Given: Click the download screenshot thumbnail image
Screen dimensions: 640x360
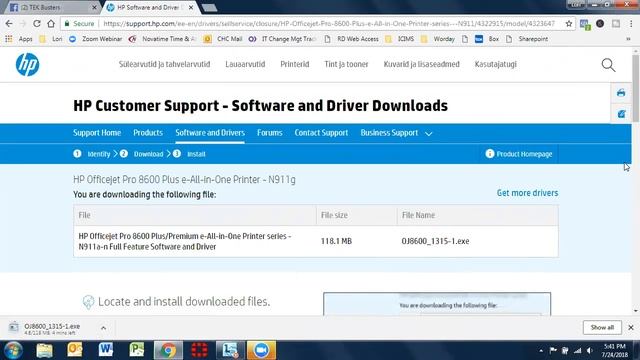Looking at the screenshot, I should (437, 304).
